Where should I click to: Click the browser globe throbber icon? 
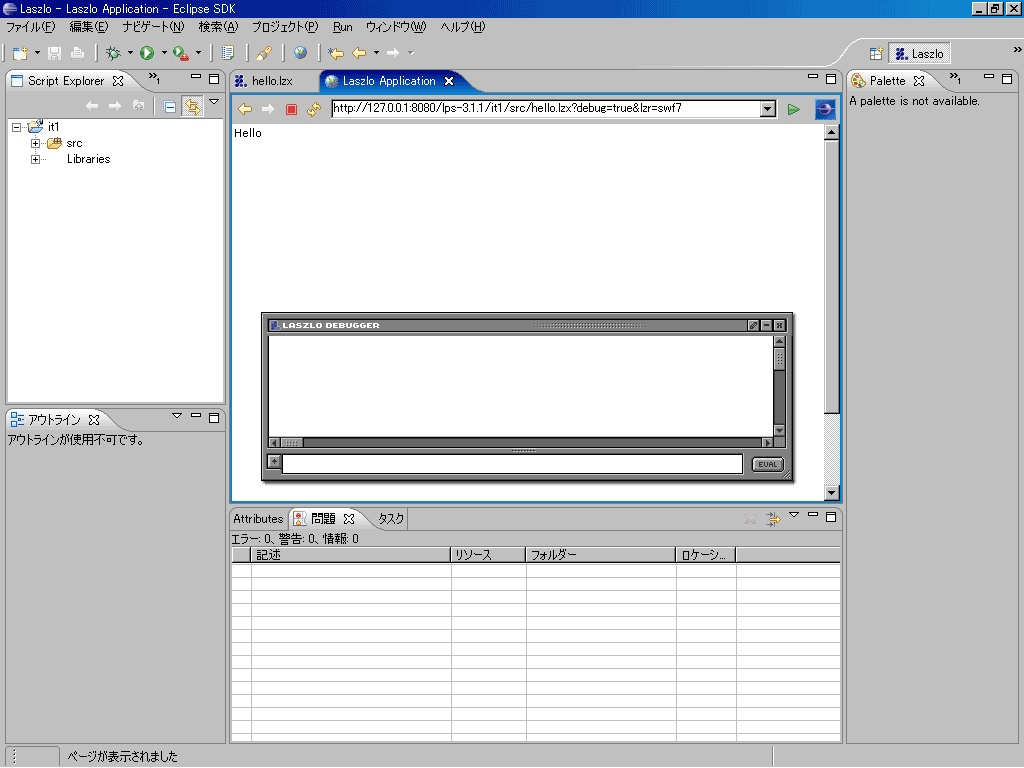click(x=825, y=109)
